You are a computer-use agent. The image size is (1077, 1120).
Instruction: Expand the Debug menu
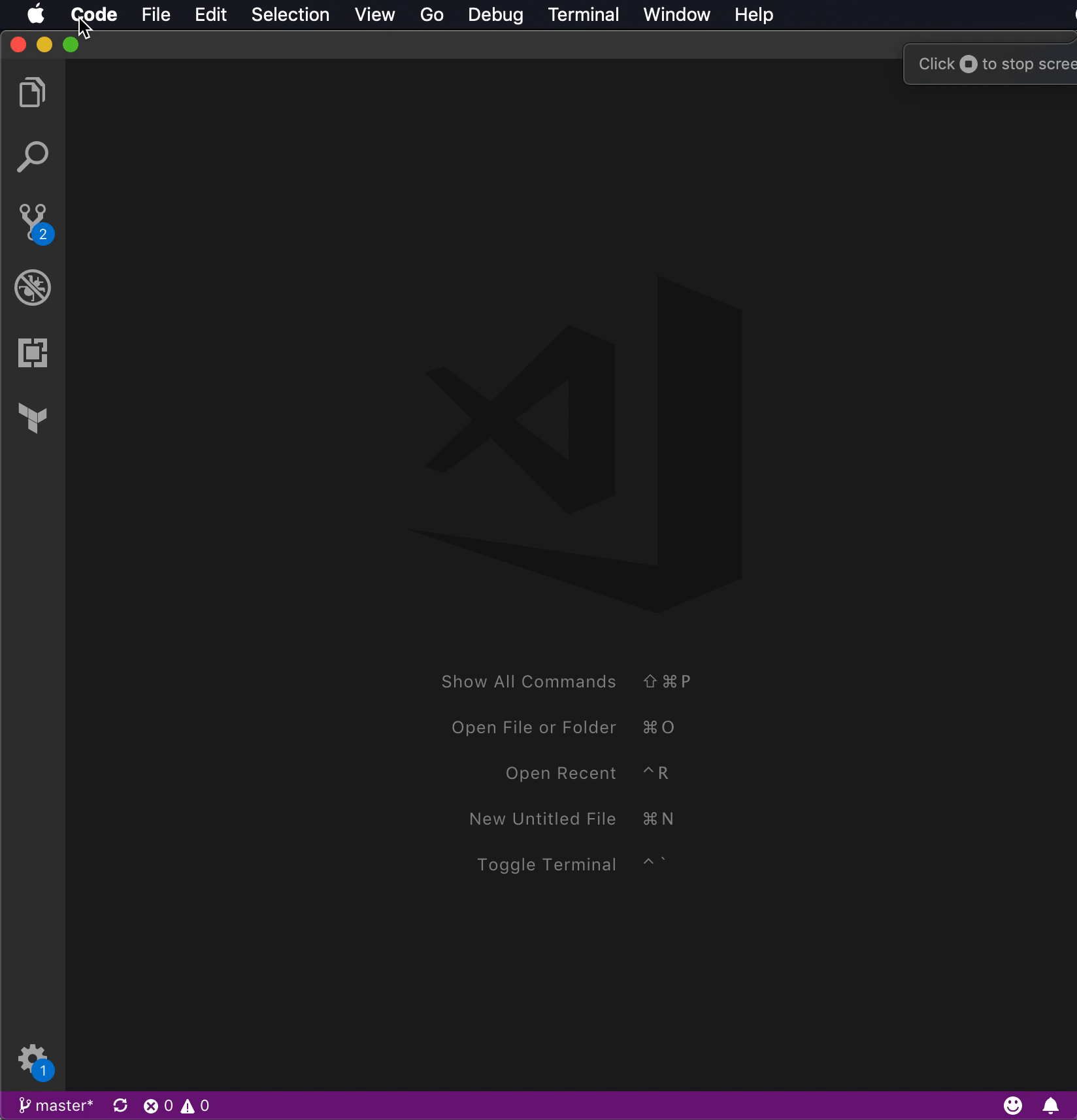[495, 14]
